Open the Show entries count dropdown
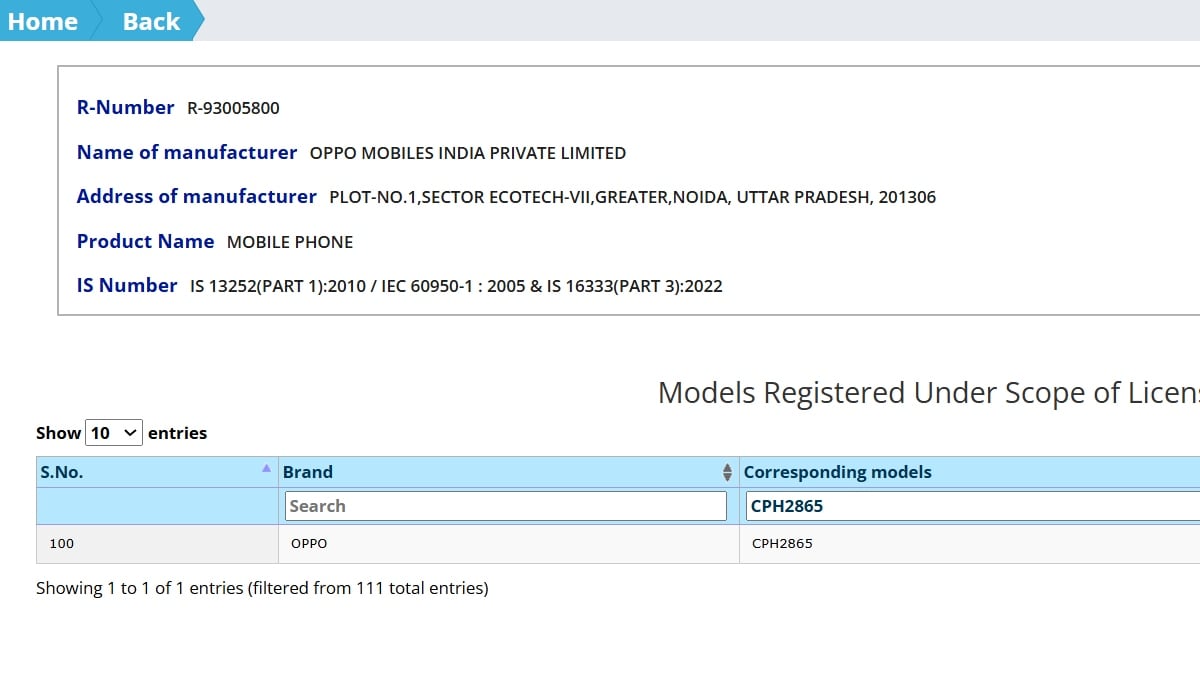Screen dimensions: 1200x675 point(114,433)
